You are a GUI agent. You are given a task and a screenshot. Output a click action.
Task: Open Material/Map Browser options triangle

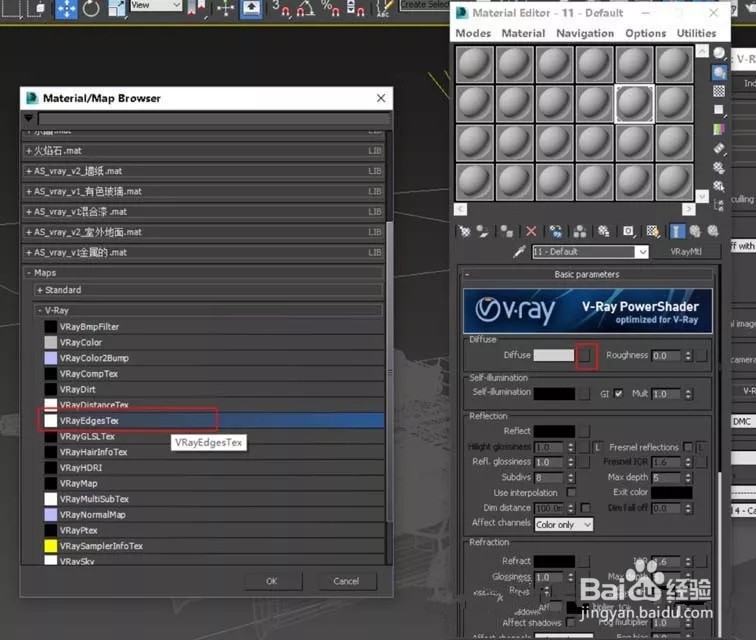28,118
